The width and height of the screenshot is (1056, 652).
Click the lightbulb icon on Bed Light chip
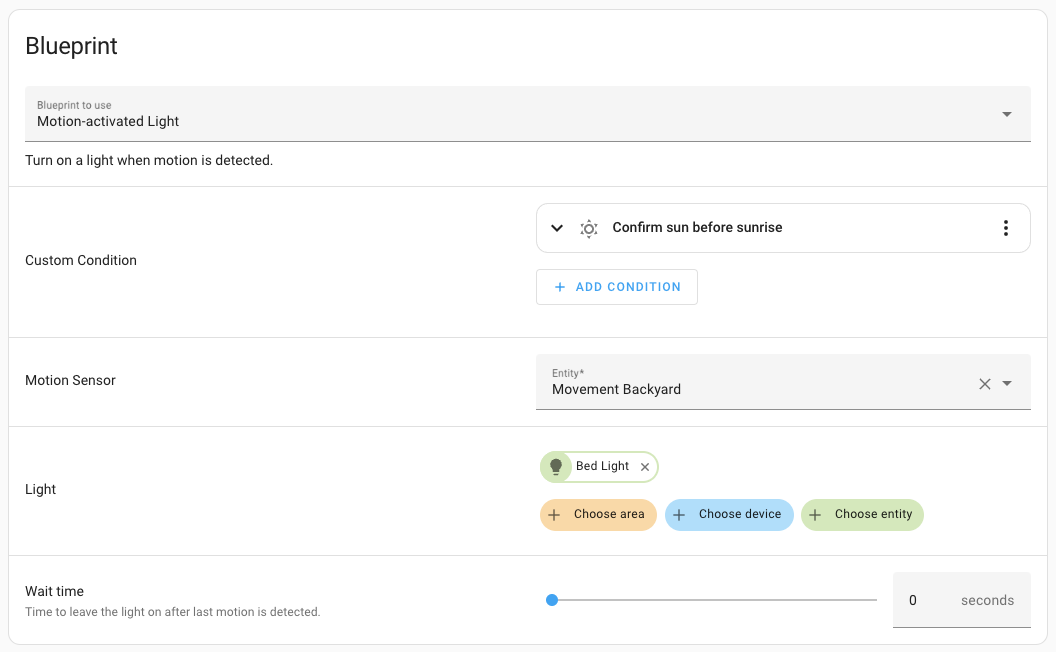point(556,467)
